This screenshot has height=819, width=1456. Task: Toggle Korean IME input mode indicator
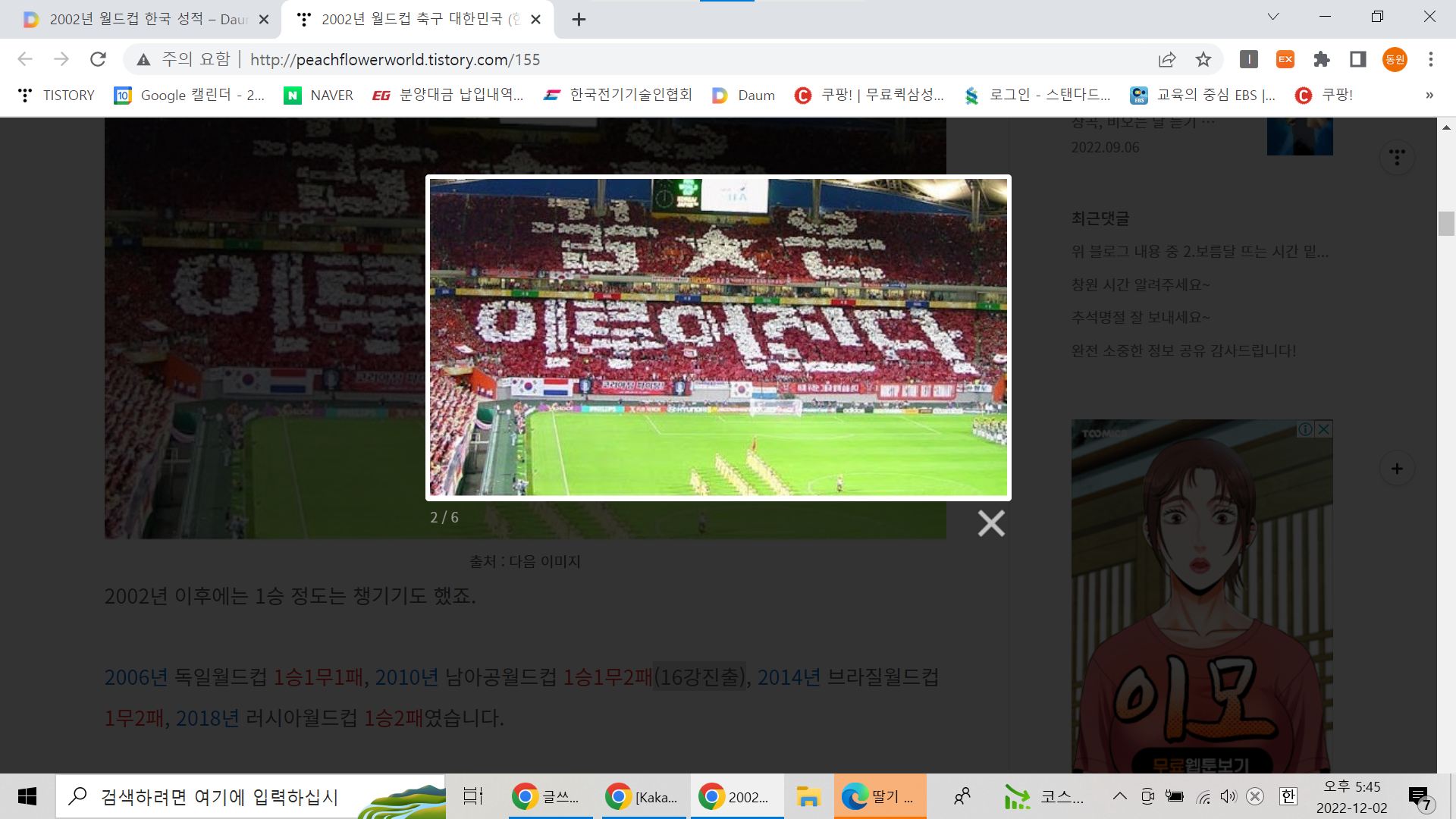pyautogui.click(x=1288, y=796)
